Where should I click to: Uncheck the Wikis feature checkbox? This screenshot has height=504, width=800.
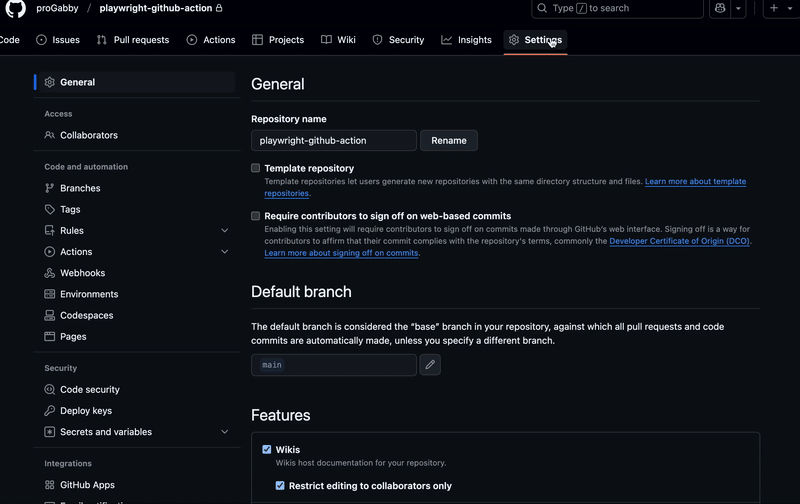[267, 449]
